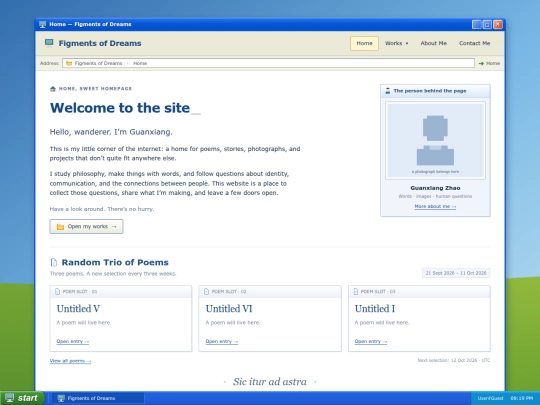
Task: Click the taskbar clock showing 09:19 PM
Action: click(x=522, y=398)
